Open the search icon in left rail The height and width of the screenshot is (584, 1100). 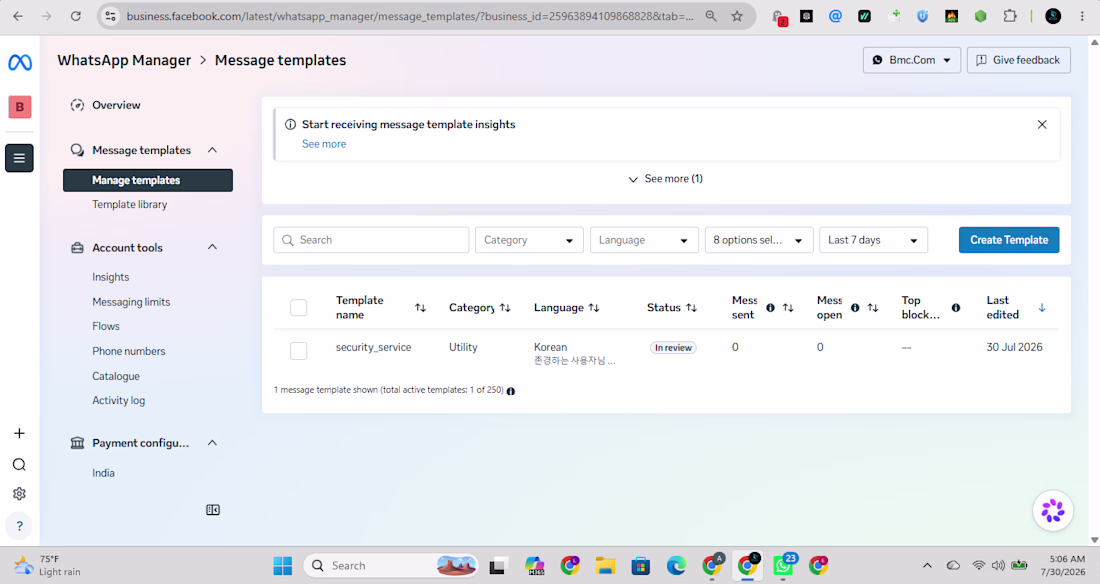tap(20, 464)
